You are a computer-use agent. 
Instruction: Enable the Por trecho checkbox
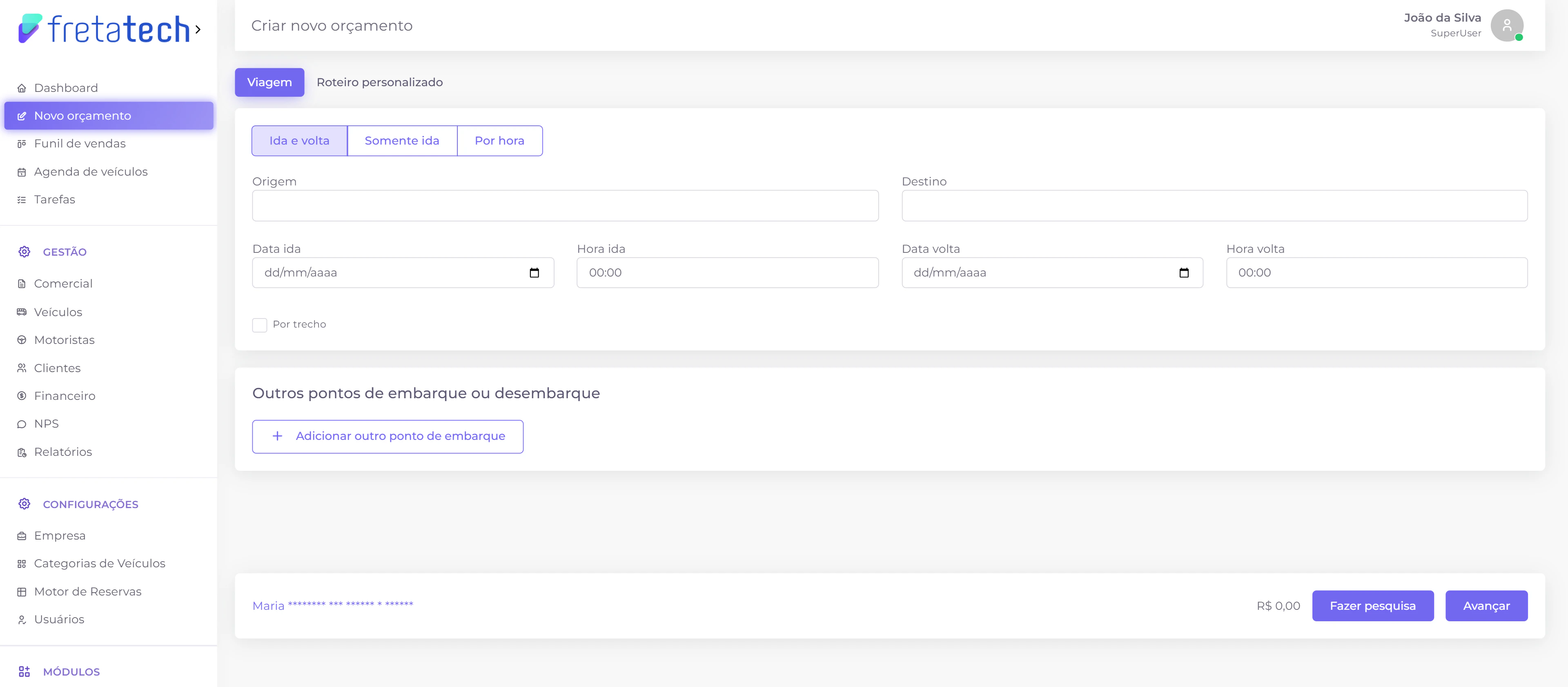click(x=260, y=325)
